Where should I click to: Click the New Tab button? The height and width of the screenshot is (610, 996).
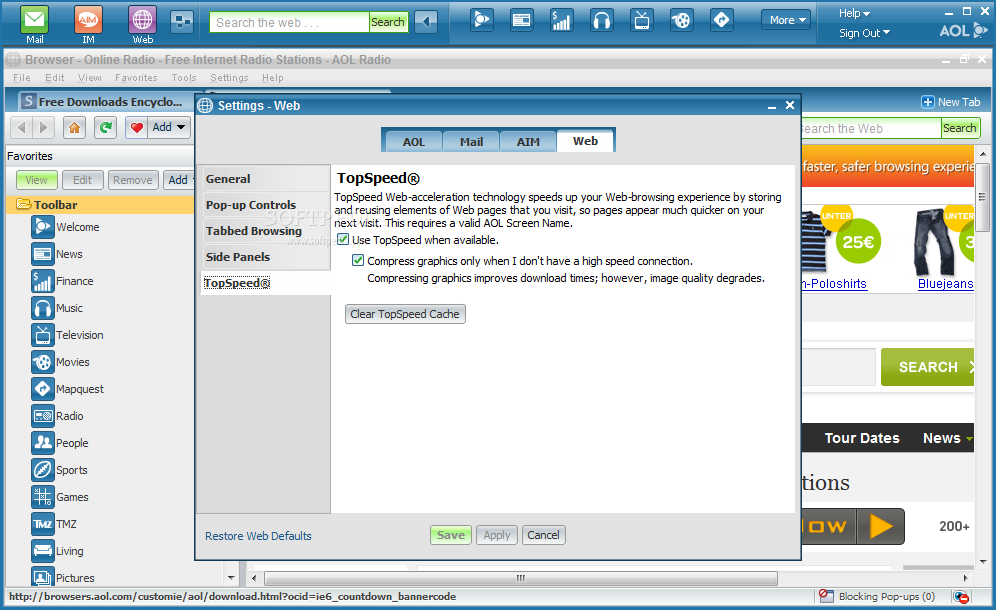click(x=951, y=102)
